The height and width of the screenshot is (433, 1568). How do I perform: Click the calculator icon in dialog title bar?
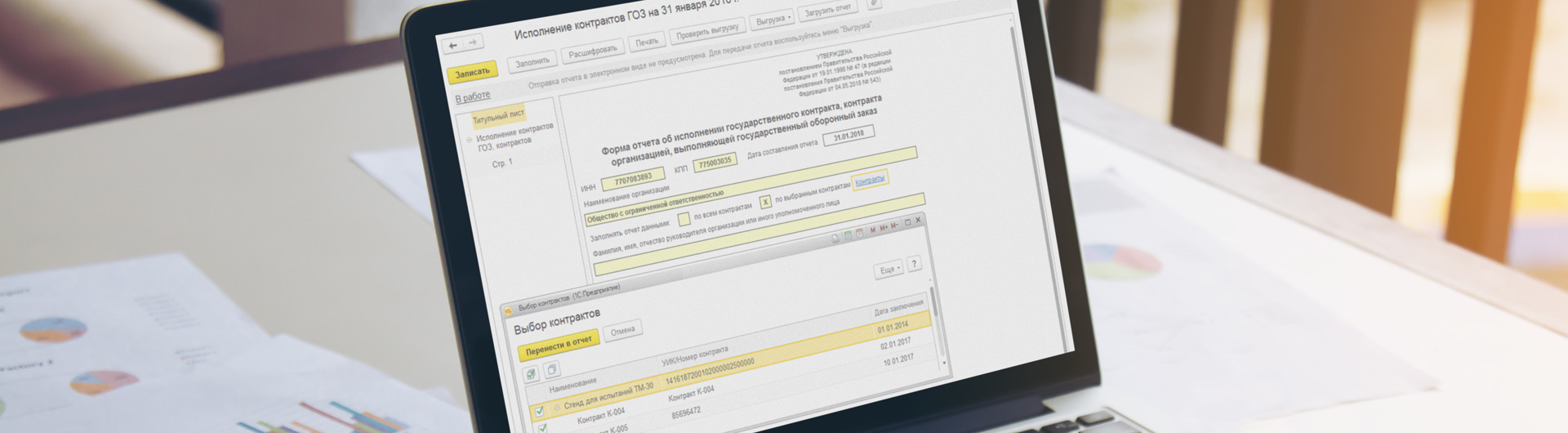(847, 235)
